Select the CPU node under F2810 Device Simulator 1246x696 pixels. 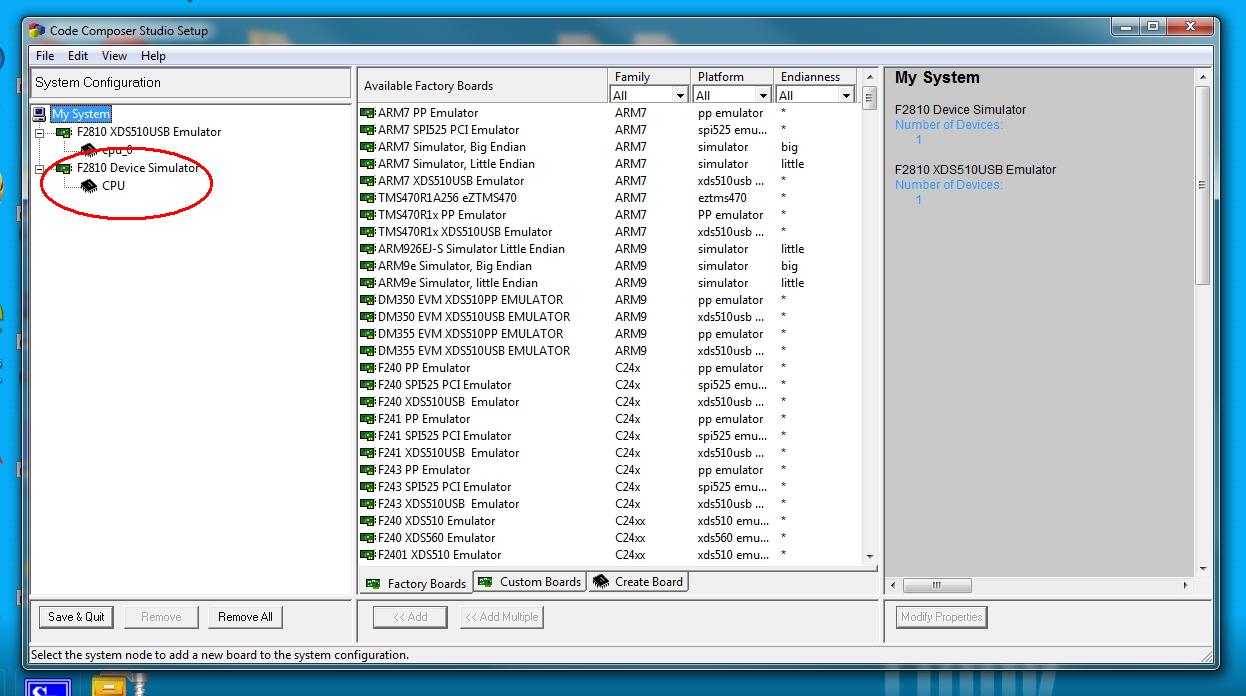[114, 186]
